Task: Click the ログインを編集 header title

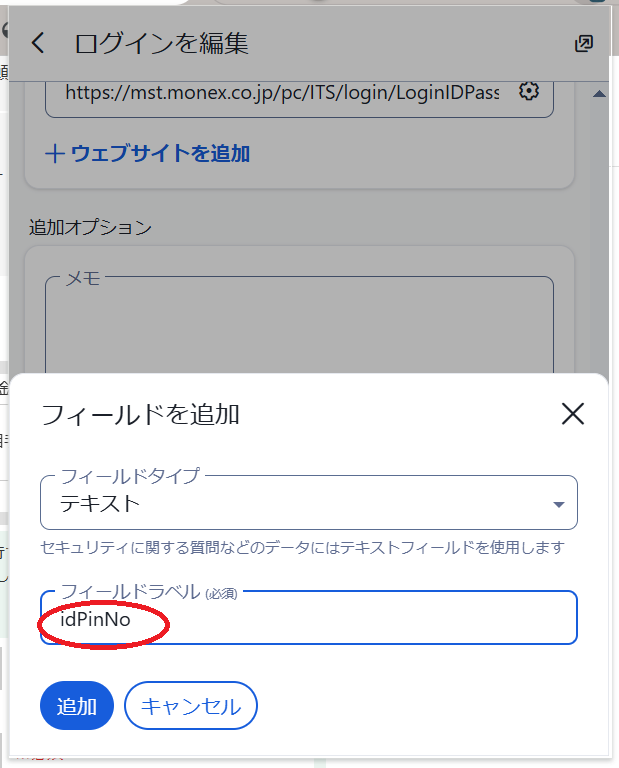Action: click(x=161, y=43)
